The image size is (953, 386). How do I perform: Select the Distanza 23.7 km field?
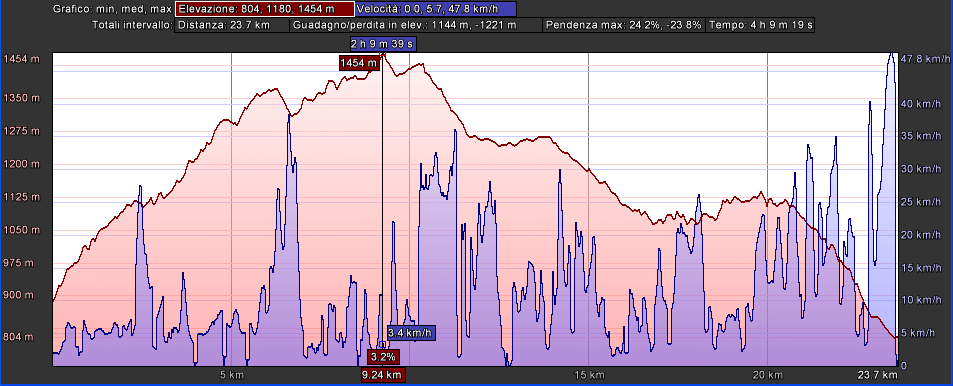click(x=232, y=26)
